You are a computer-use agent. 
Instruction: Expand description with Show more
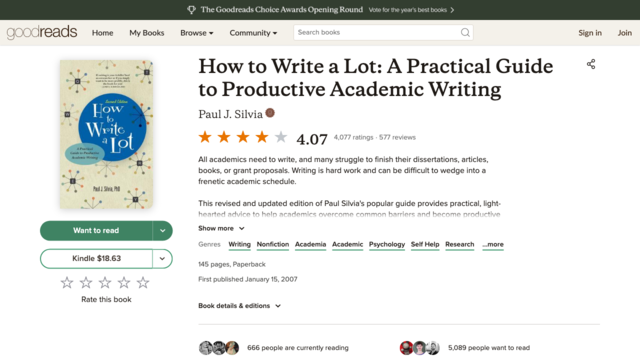pyautogui.click(x=221, y=228)
